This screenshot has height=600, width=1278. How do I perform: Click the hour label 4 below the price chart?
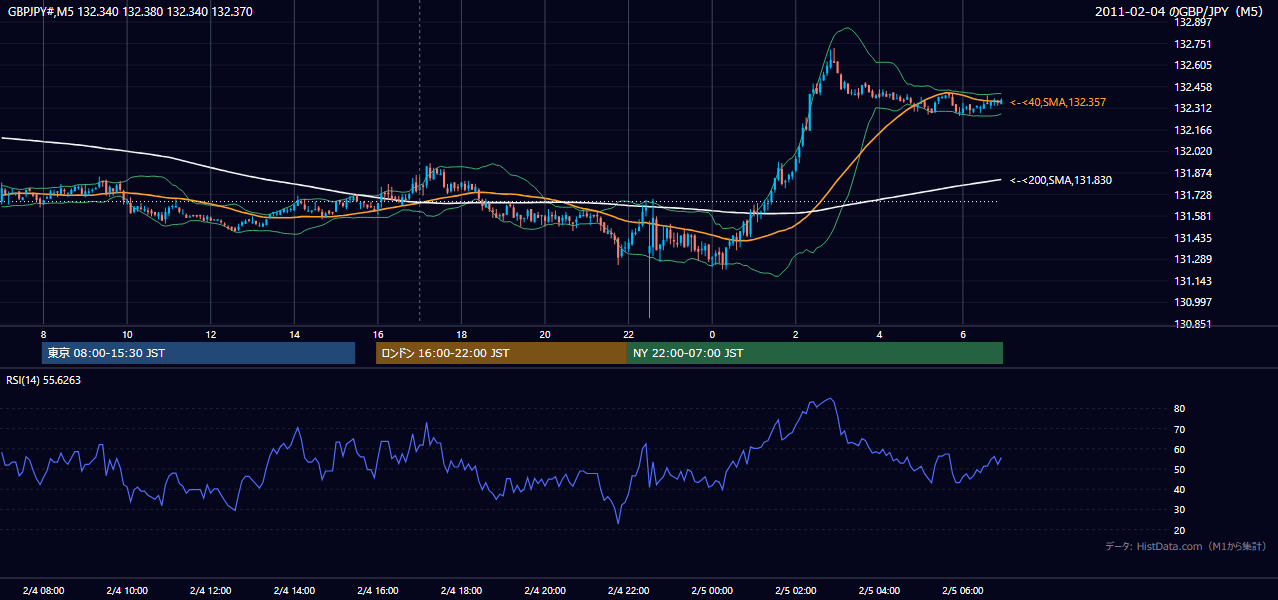[879, 334]
